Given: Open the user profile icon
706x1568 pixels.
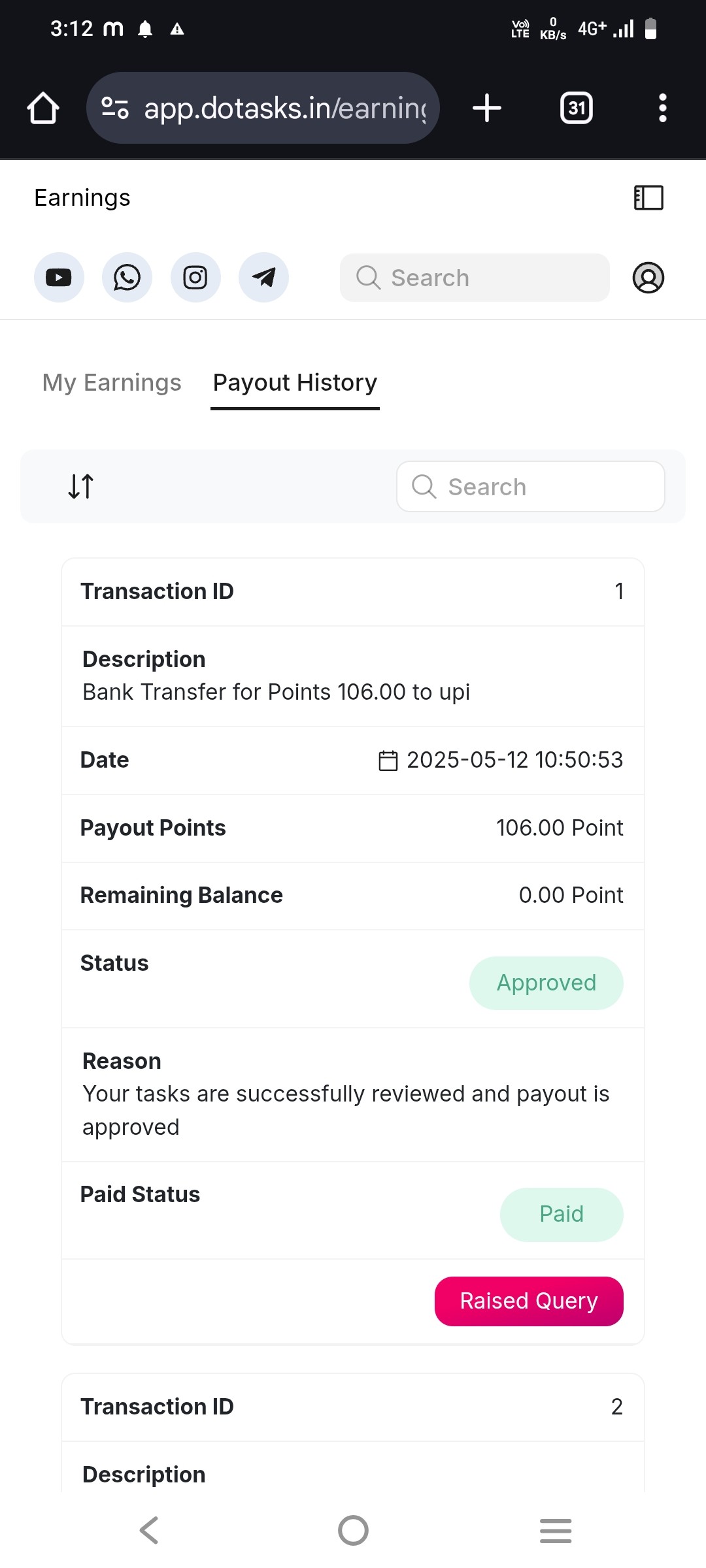Looking at the screenshot, I should 648,278.
